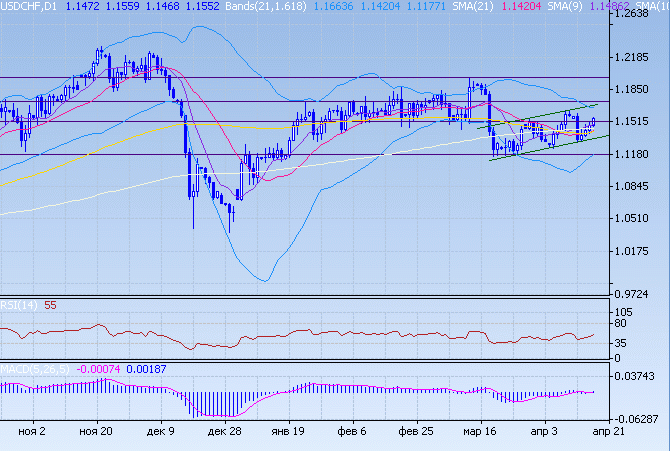Click the 0.9724 price axis label

coord(637,293)
